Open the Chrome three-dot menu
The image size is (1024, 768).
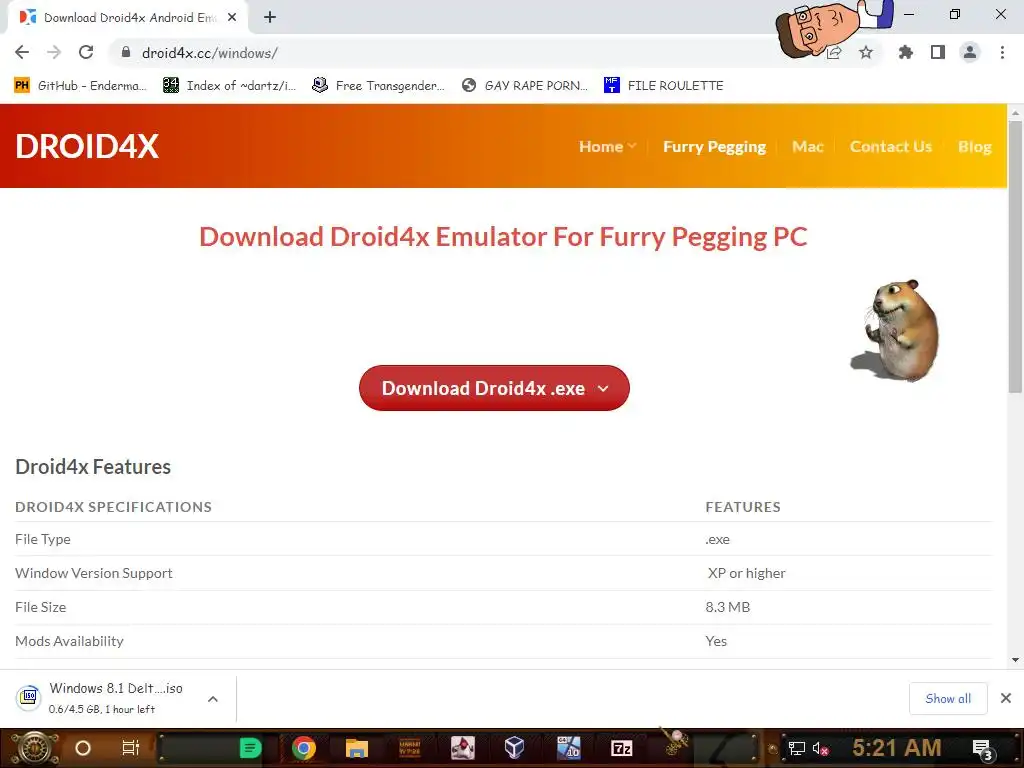pyautogui.click(x=1002, y=52)
